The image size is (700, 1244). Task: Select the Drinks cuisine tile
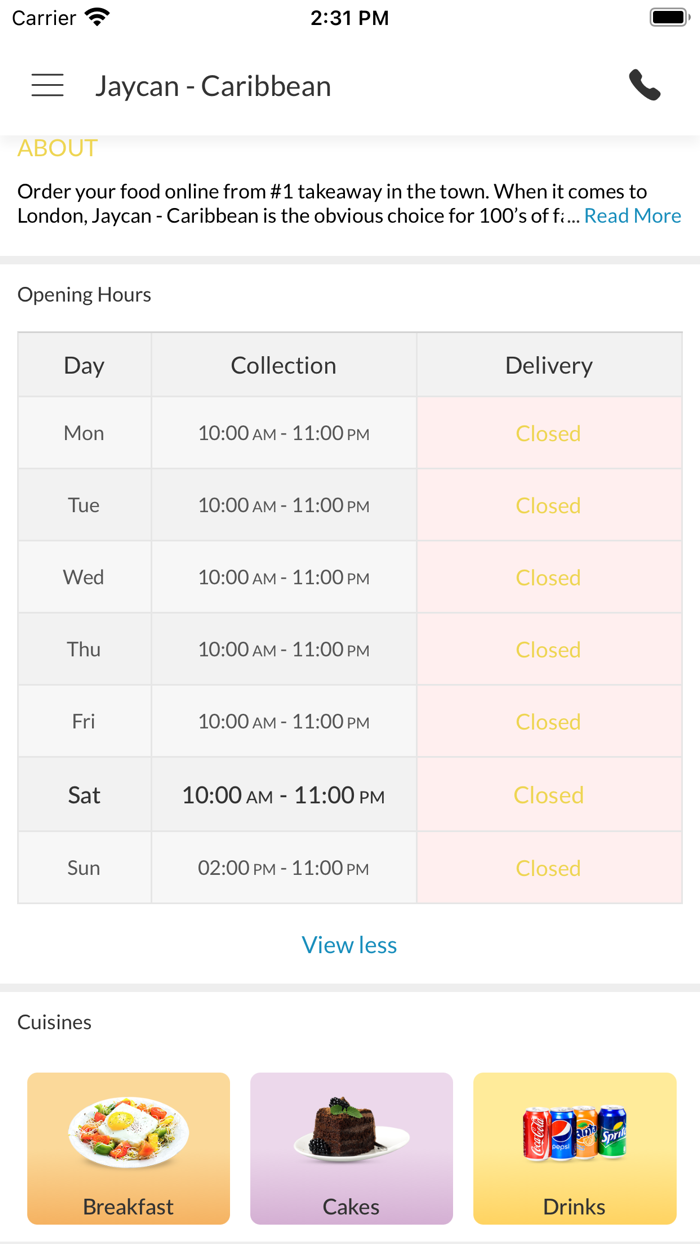point(574,1148)
